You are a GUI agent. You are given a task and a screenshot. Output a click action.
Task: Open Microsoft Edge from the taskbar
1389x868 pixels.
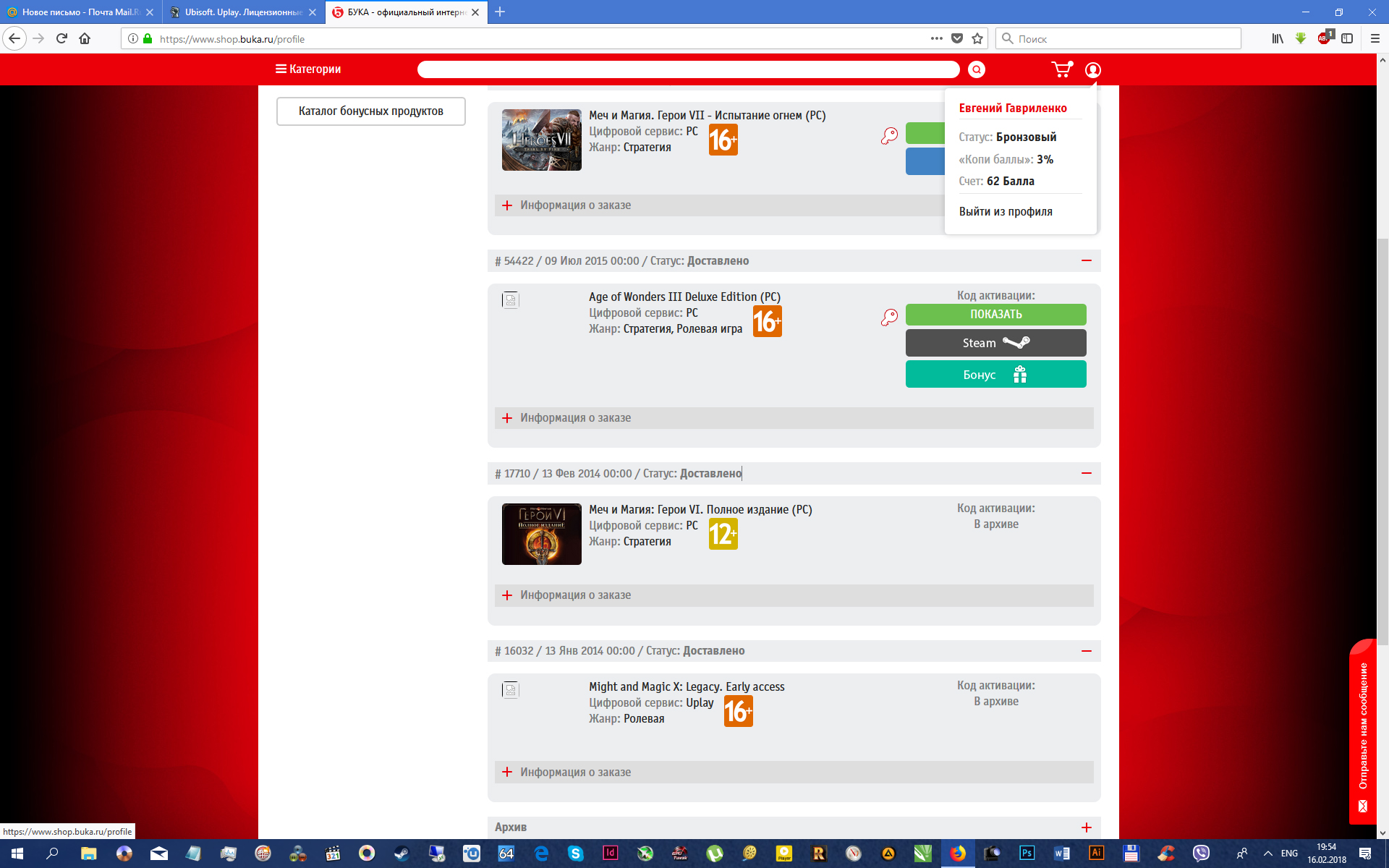coord(540,854)
